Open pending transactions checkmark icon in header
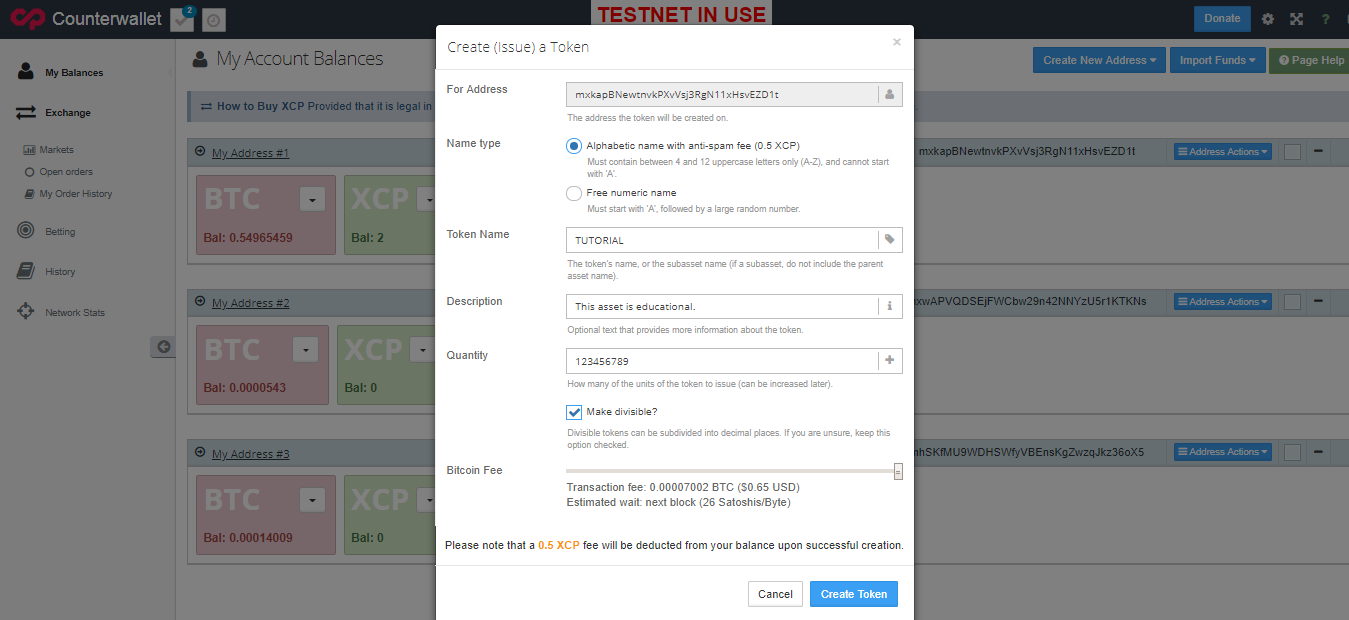The image size is (1349, 620). [x=181, y=19]
